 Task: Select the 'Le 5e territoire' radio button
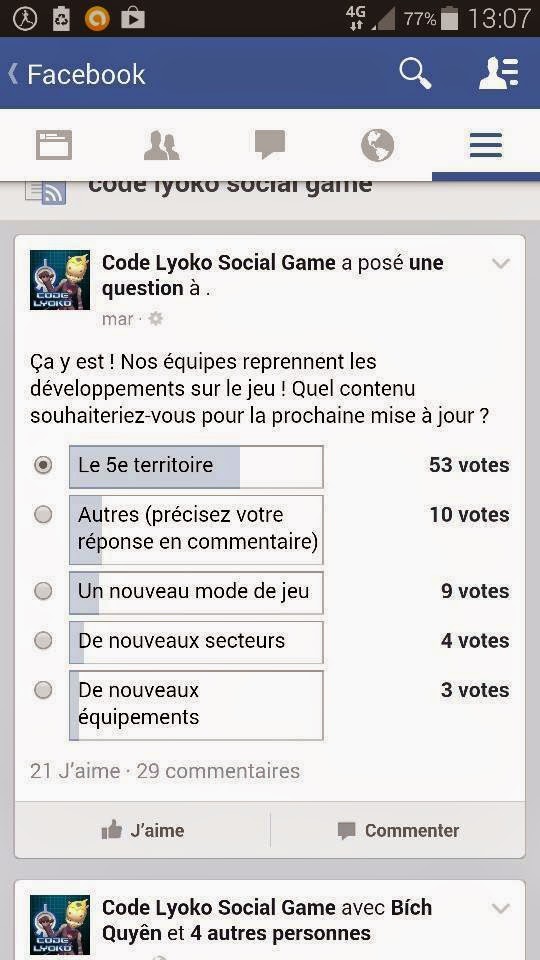[43, 465]
